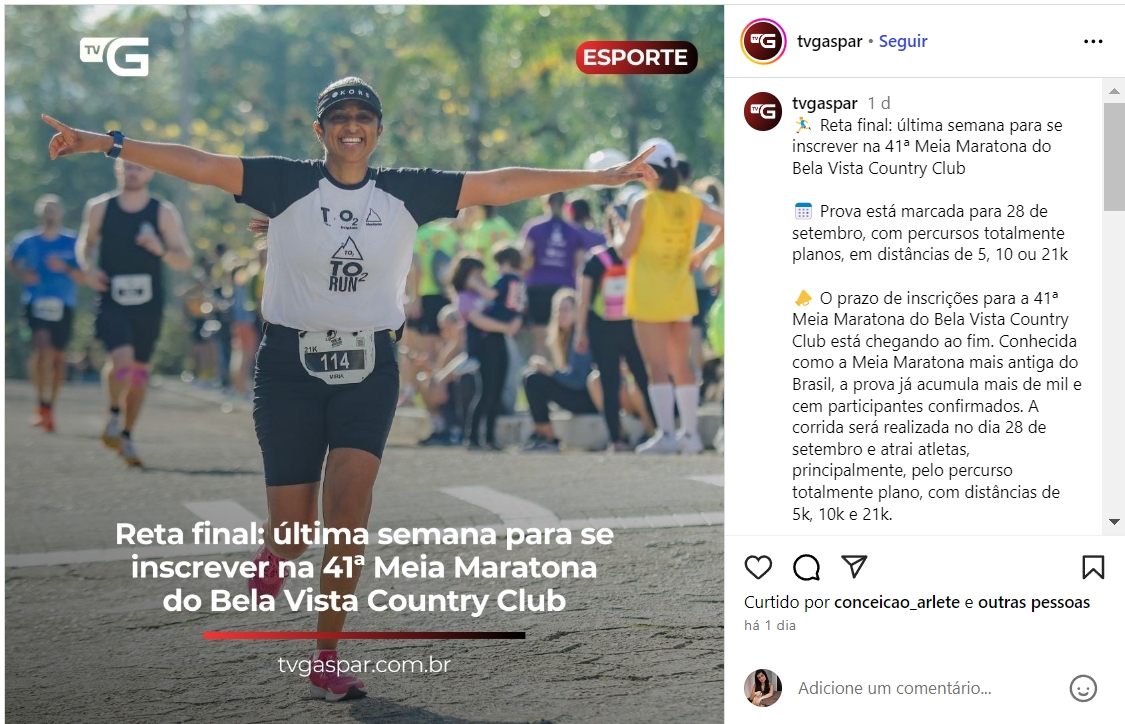The height and width of the screenshot is (724, 1125).
Task: Follow tvgaspar with the Seguir link
Action: point(903,42)
